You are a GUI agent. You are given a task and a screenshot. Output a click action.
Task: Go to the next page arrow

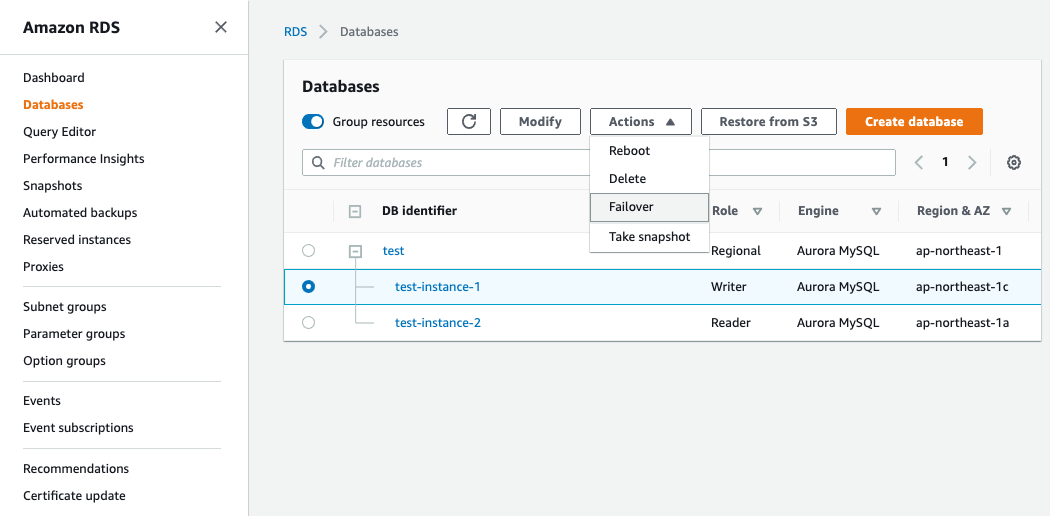(x=972, y=163)
